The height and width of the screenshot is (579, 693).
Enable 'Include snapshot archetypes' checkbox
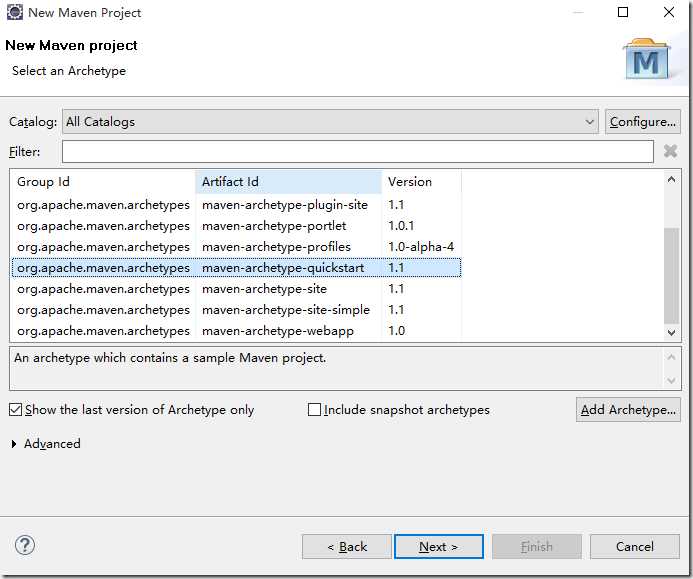(x=315, y=410)
